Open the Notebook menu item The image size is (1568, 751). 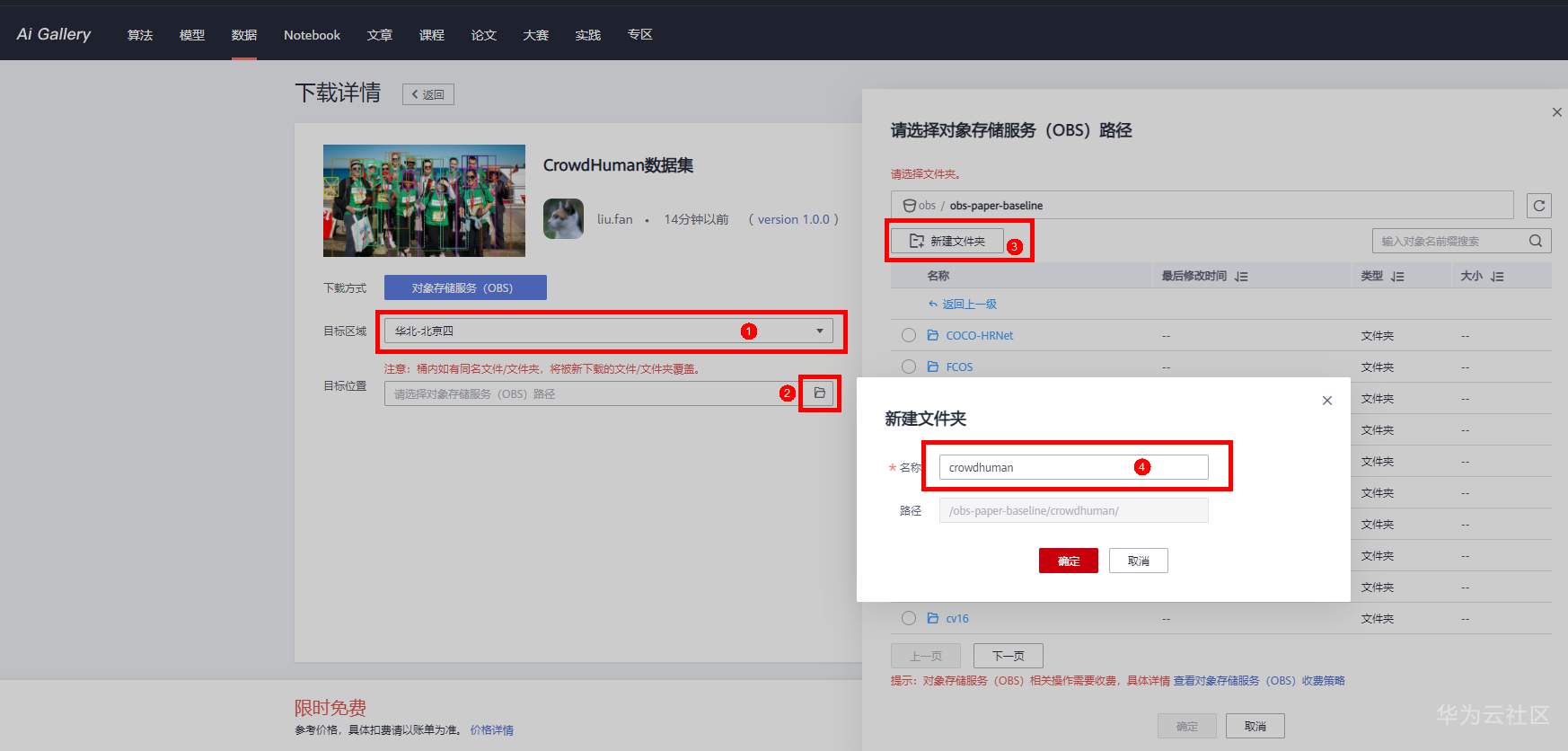[312, 35]
